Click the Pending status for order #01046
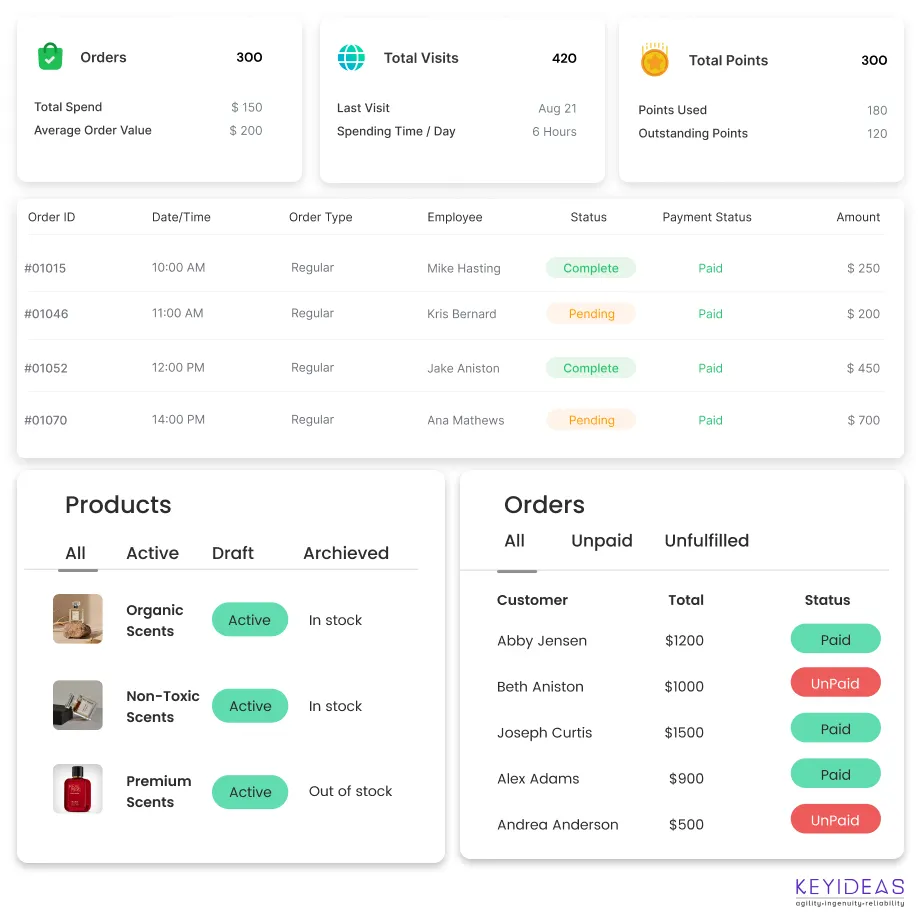This screenshot has width=921, height=921. click(591, 314)
